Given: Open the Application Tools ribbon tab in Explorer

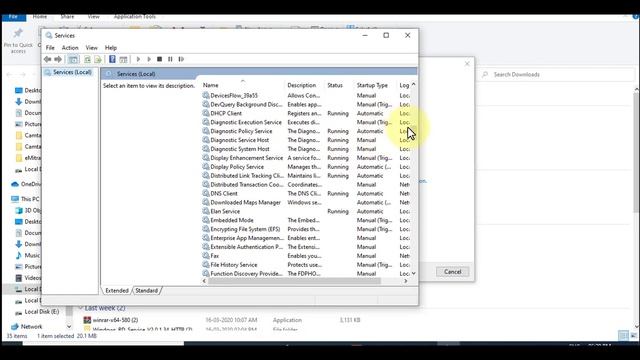Looking at the screenshot, I should click(135, 17).
